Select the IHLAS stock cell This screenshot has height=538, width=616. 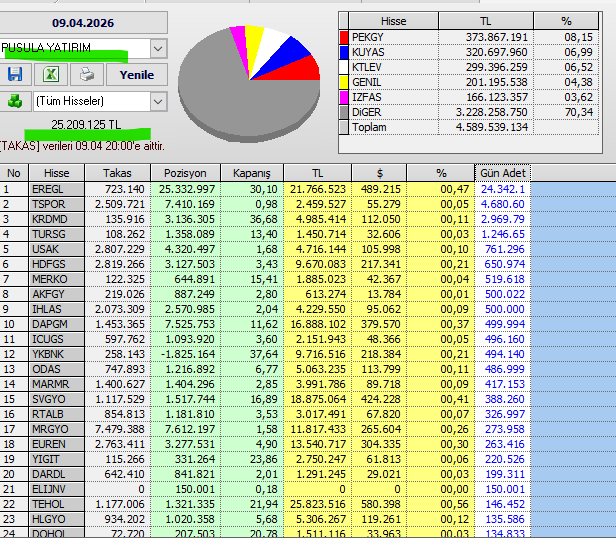click(x=57, y=309)
